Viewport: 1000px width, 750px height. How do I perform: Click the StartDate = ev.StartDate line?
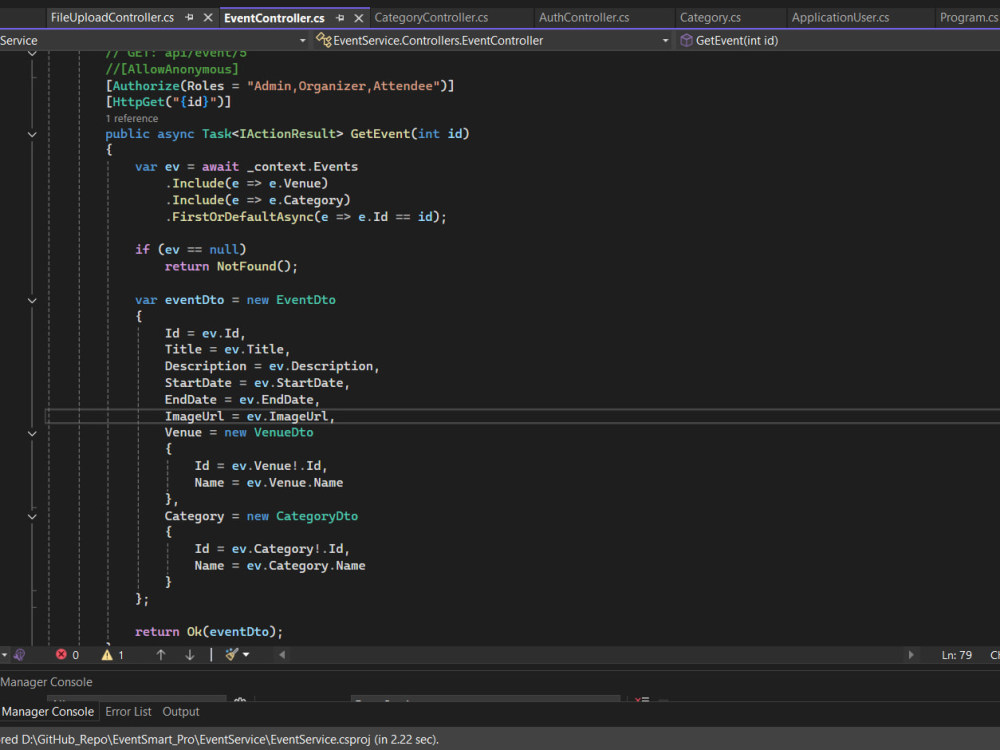pos(257,383)
